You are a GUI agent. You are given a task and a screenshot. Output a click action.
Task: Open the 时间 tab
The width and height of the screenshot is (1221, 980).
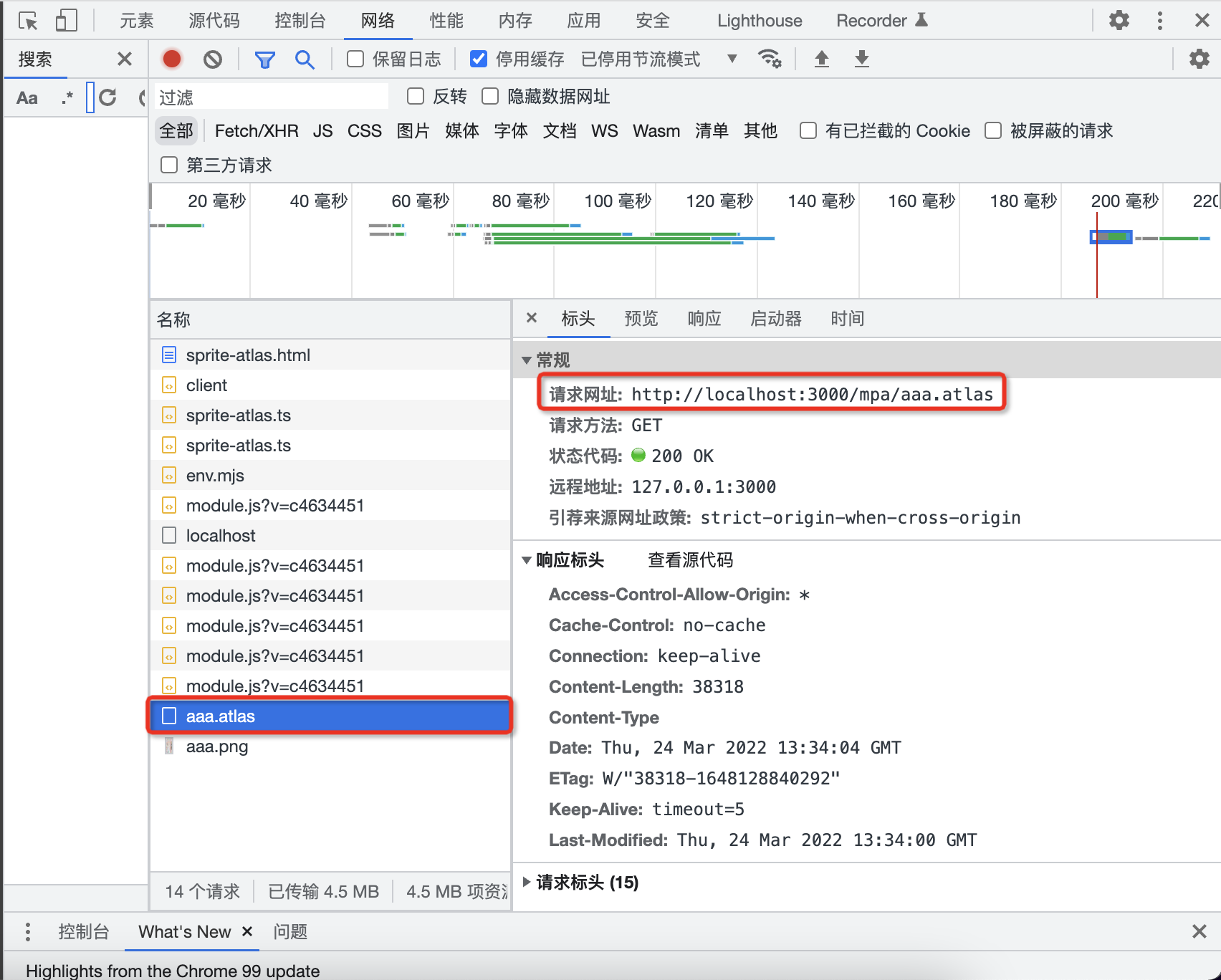pyautogui.click(x=847, y=318)
